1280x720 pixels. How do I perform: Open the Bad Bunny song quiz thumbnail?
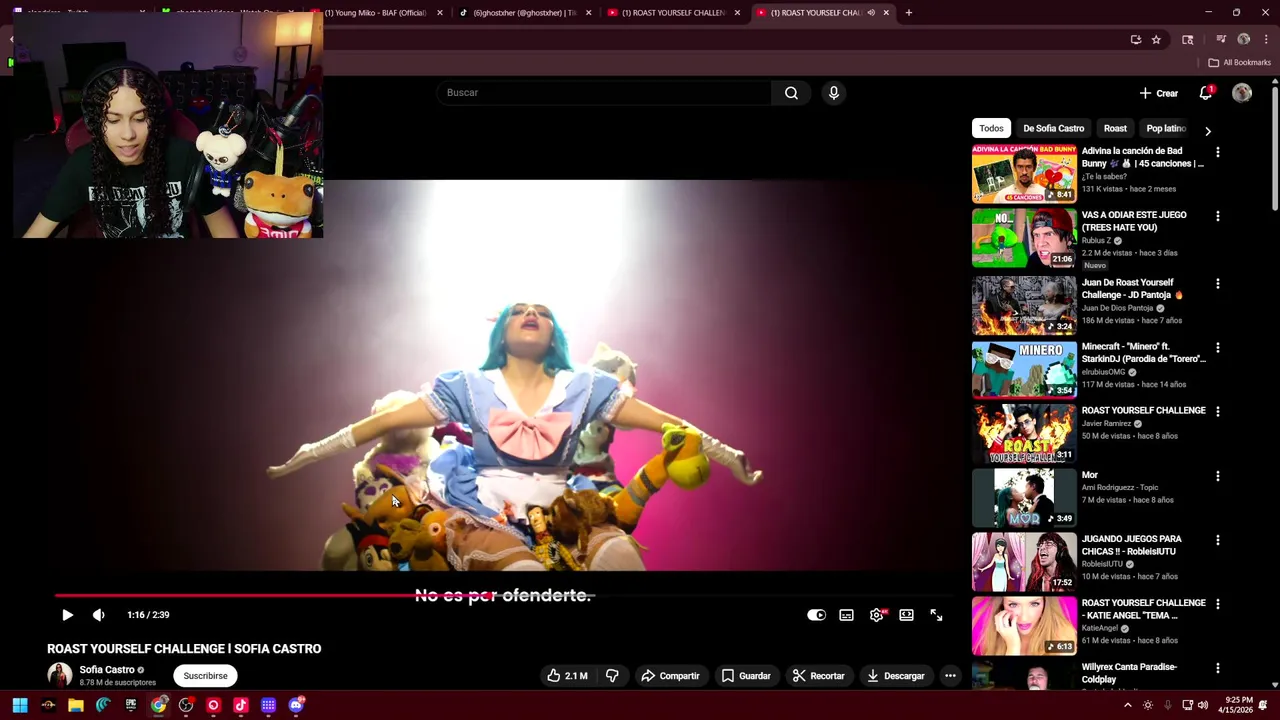pyautogui.click(x=1024, y=174)
